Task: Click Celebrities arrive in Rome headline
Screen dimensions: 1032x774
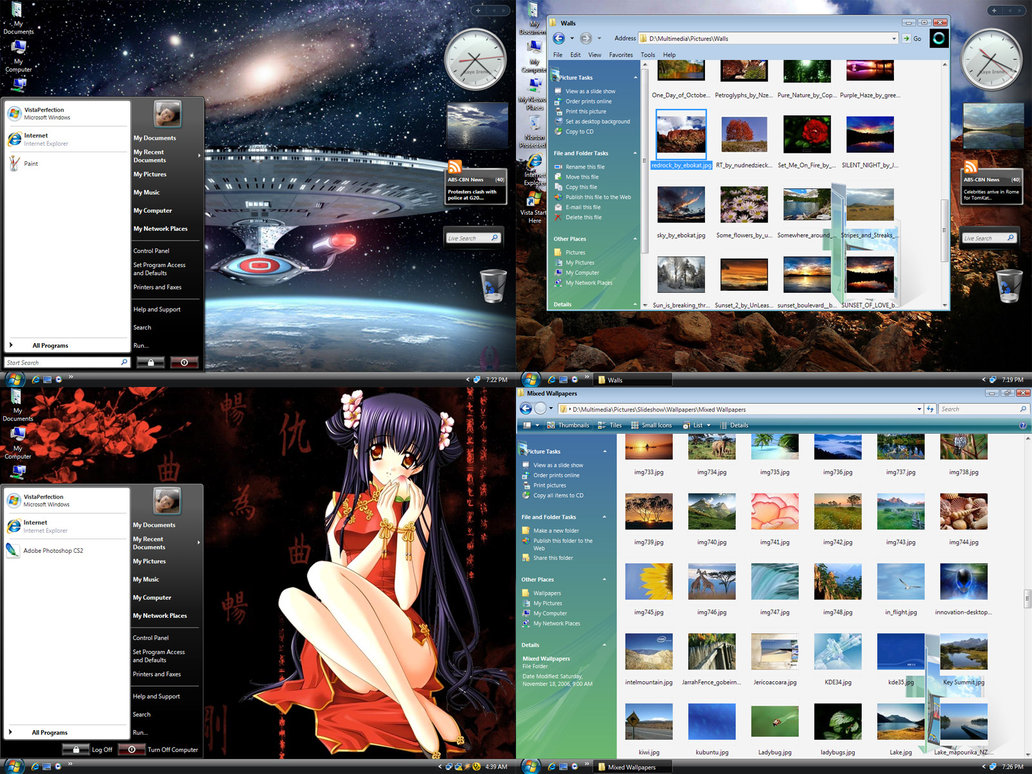Action: tap(991, 195)
